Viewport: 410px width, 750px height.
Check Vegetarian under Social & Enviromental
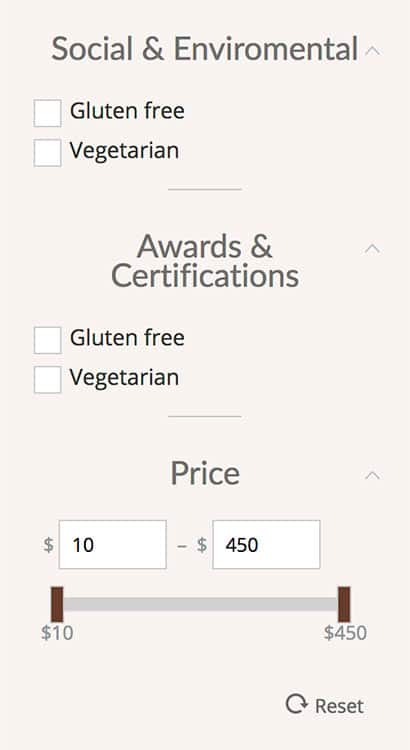click(47, 153)
